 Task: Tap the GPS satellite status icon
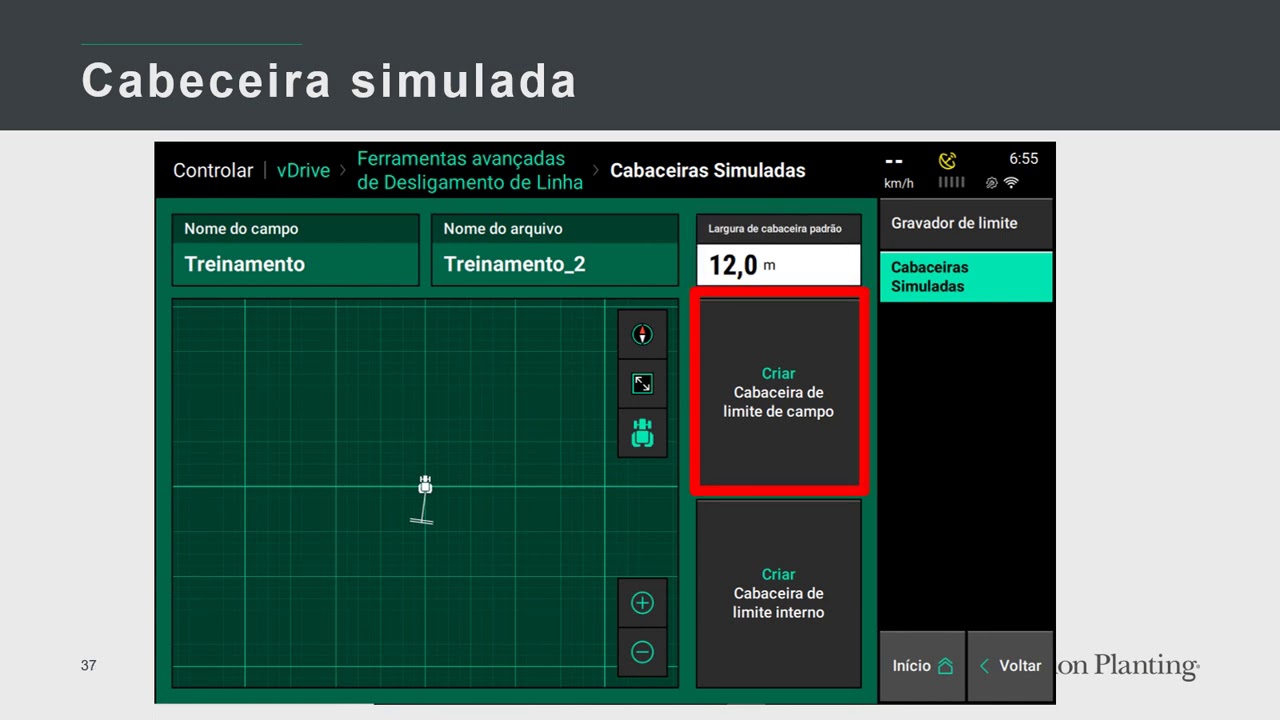coord(947,160)
